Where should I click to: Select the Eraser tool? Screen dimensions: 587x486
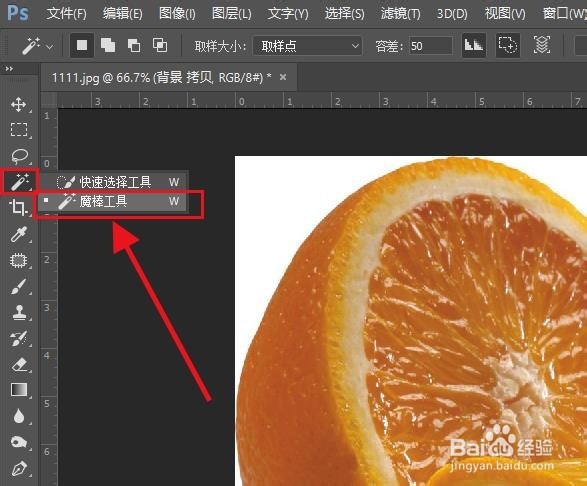[x=19, y=364]
